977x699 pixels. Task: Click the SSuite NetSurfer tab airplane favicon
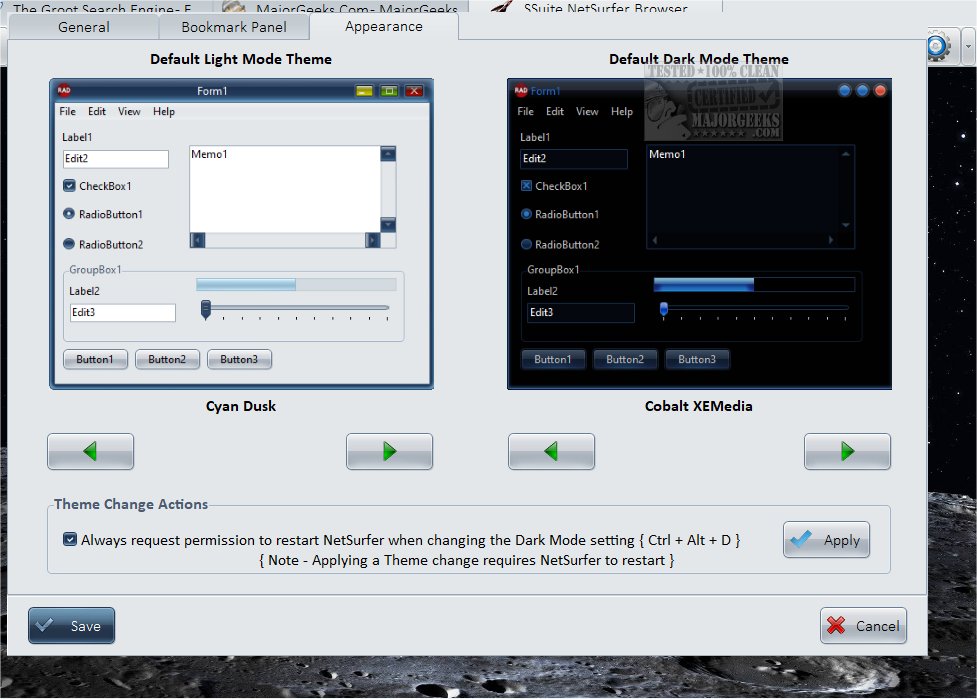click(500, 8)
